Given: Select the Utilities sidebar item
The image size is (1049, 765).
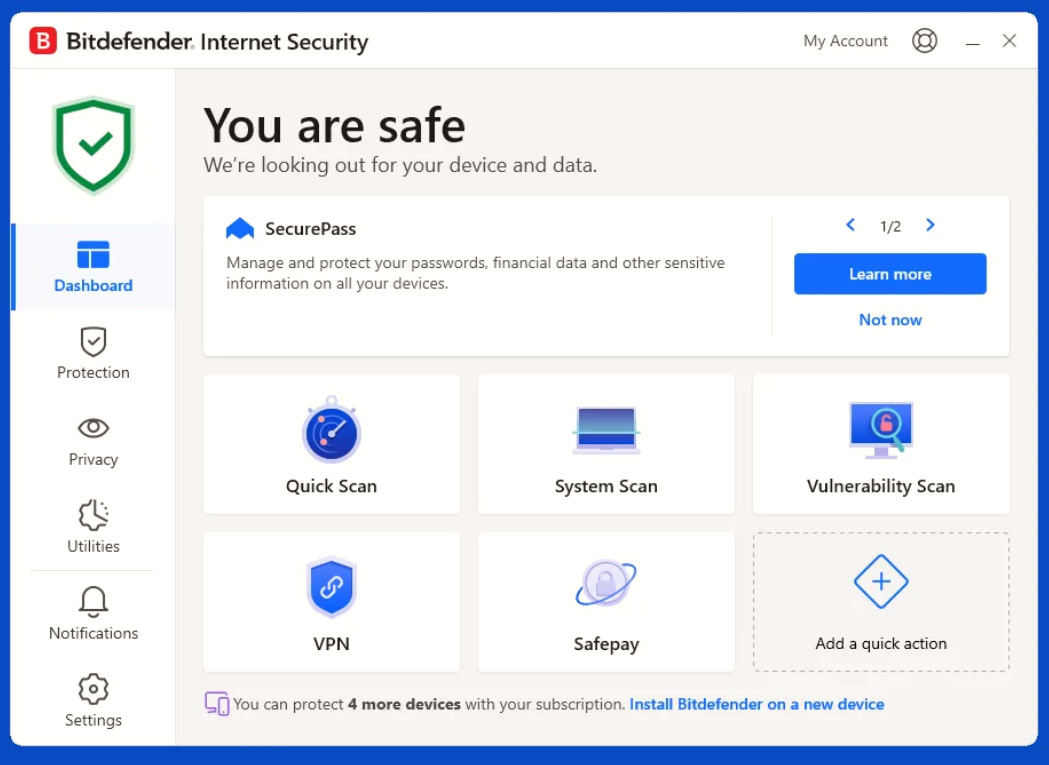Looking at the screenshot, I should 93,527.
